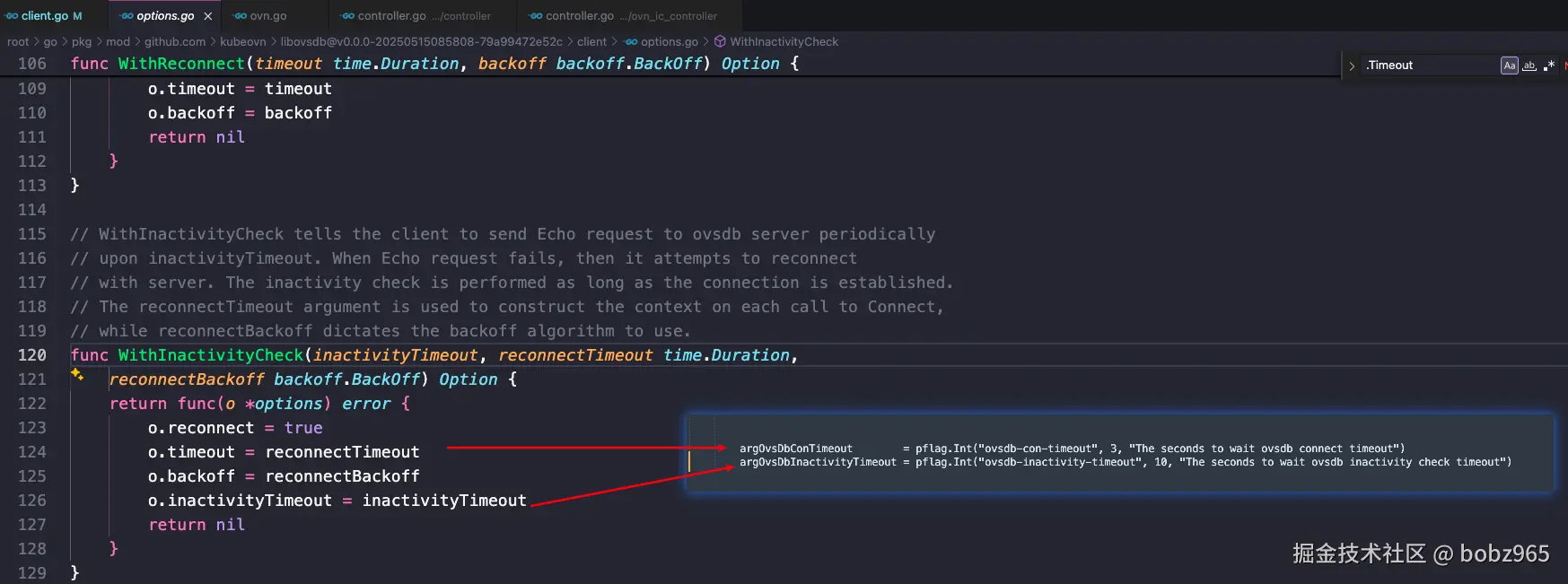Click line number 120 in the gutter
This screenshot has width=1568, height=584.
[32, 355]
